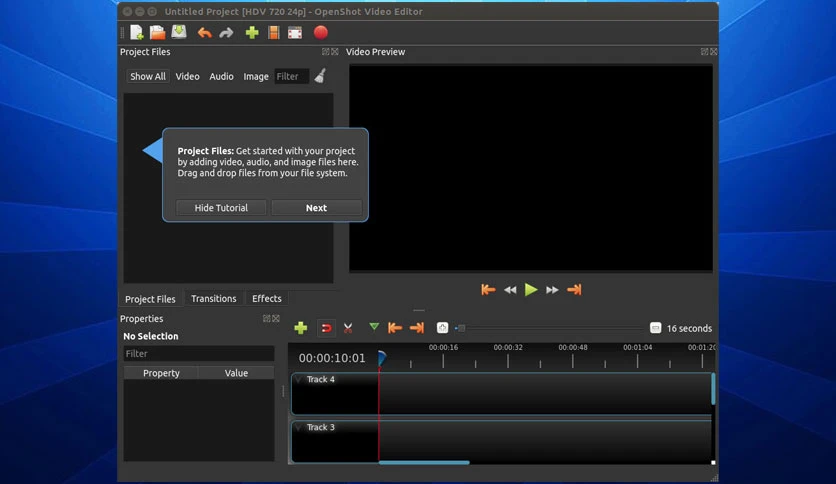Switch to the Effects tab
Image resolution: width=836 pixels, height=484 pixels.
pyautogui.click(x=267, y=299)
